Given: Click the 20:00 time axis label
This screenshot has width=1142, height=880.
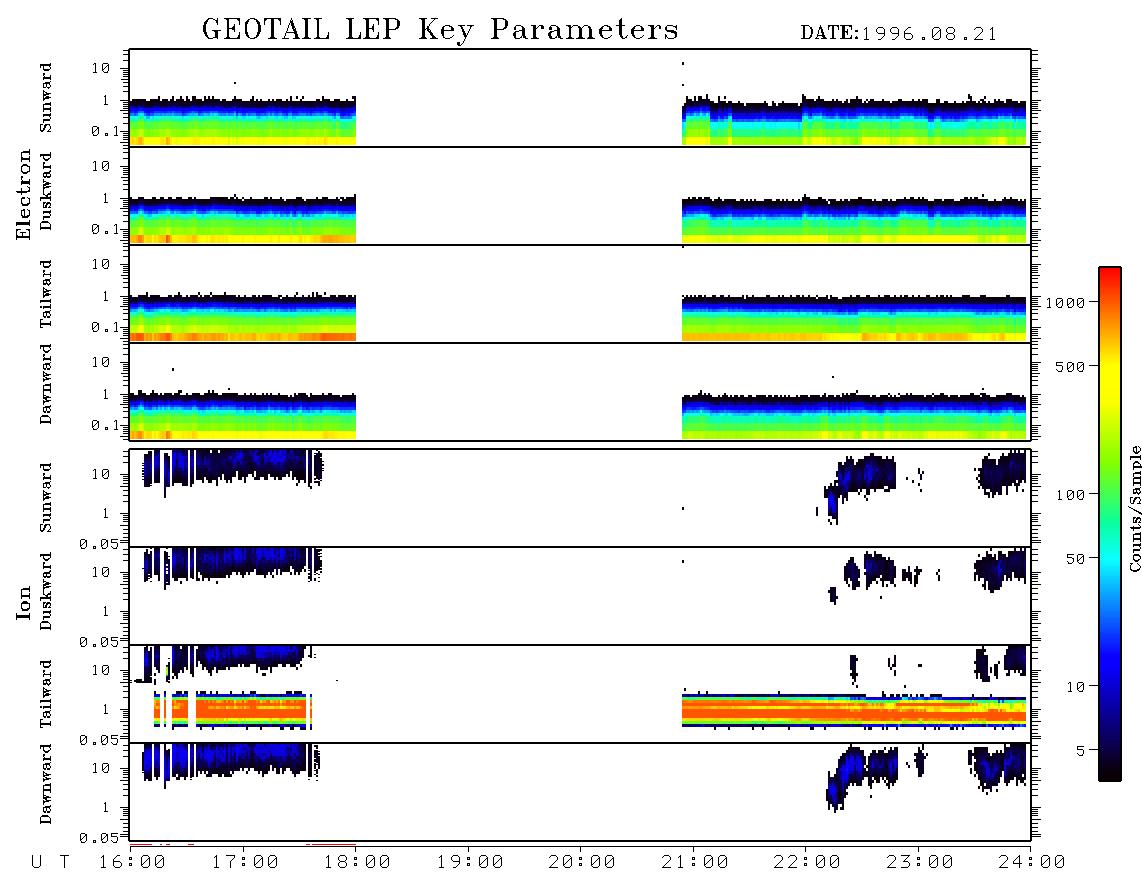Looking at the screenshot, I should click(582, 863).
